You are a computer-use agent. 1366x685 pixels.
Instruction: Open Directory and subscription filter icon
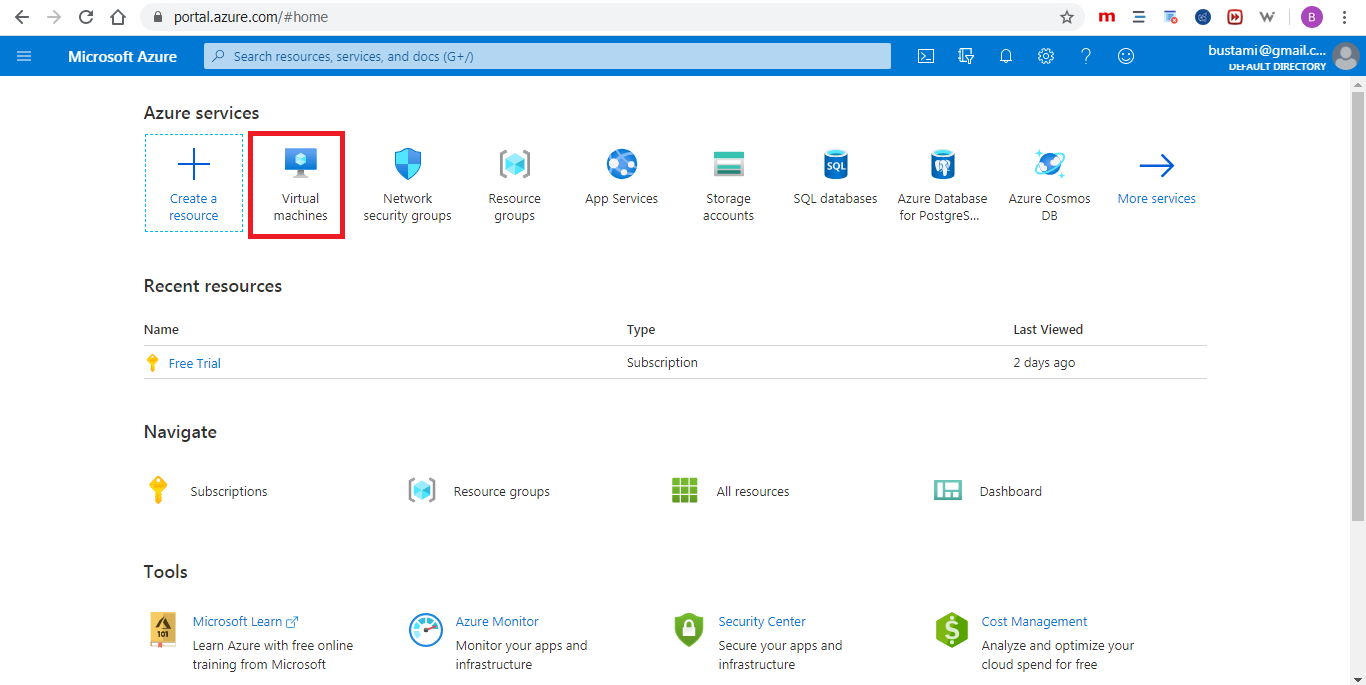tap(966, 56)
